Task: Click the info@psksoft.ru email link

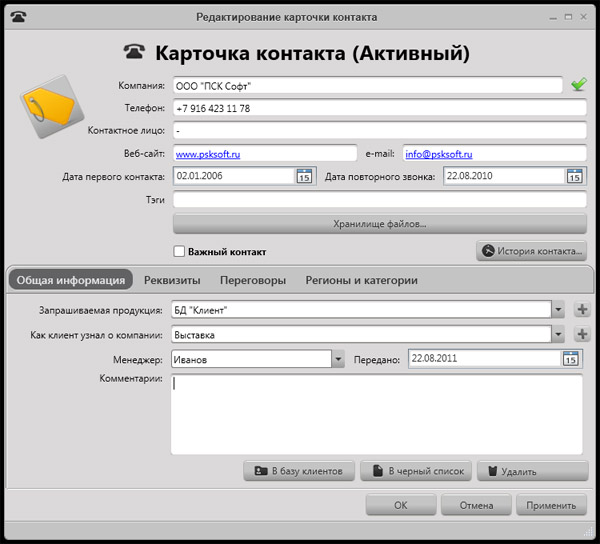Action: pyautogui.click(x=439, y=154)
